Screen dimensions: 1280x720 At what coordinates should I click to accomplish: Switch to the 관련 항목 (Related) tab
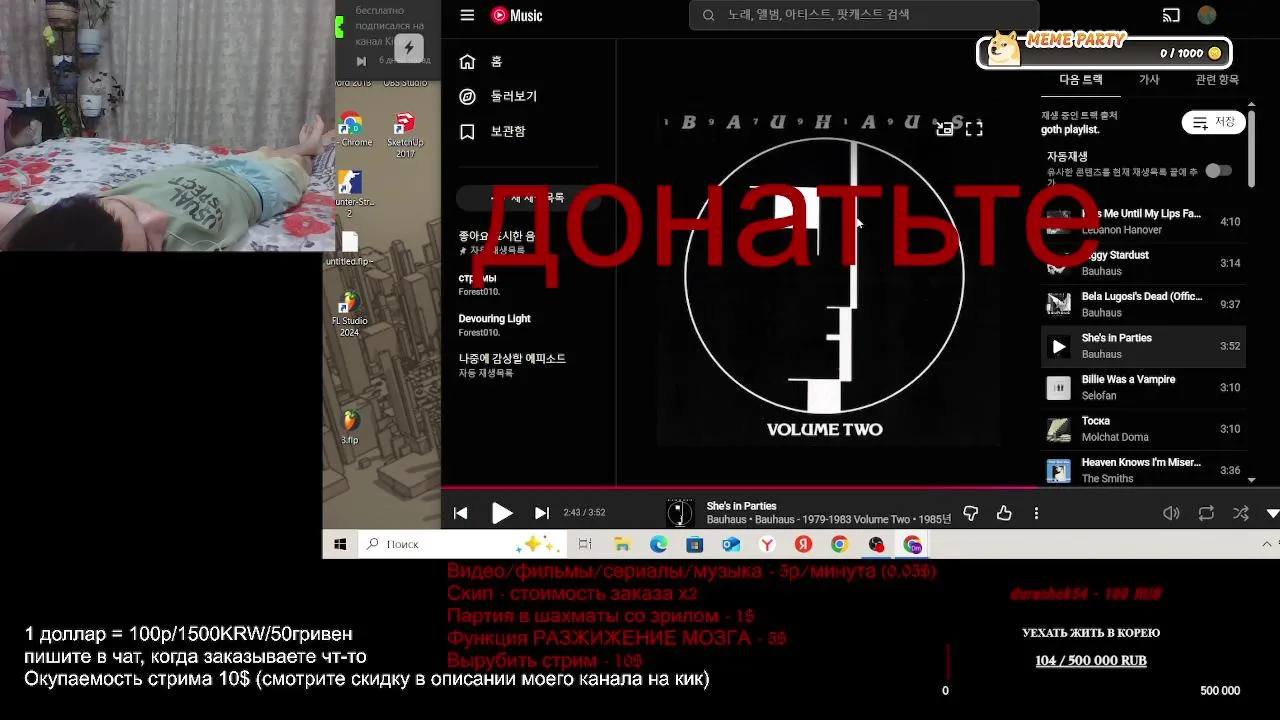[x=1217, y=80]
